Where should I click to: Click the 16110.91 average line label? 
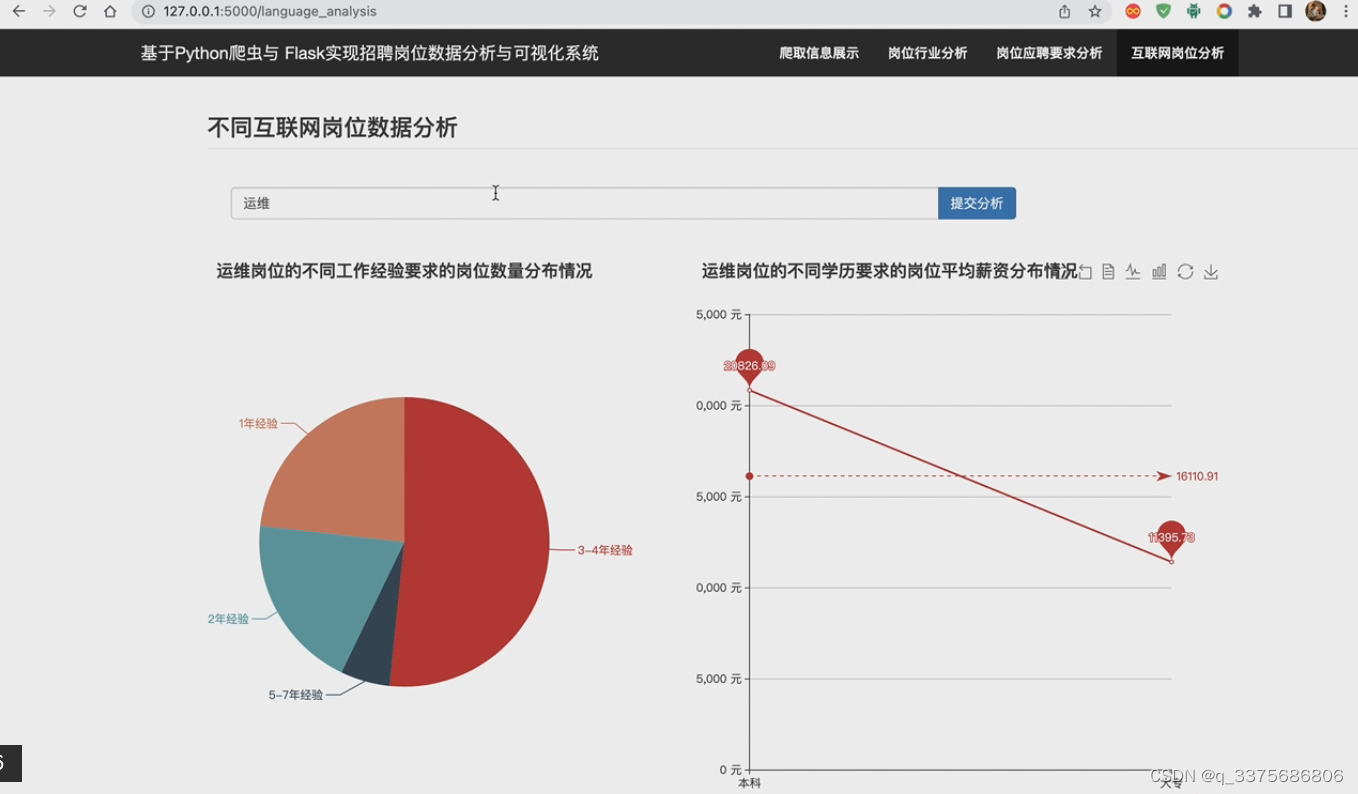coord(1197,476)
